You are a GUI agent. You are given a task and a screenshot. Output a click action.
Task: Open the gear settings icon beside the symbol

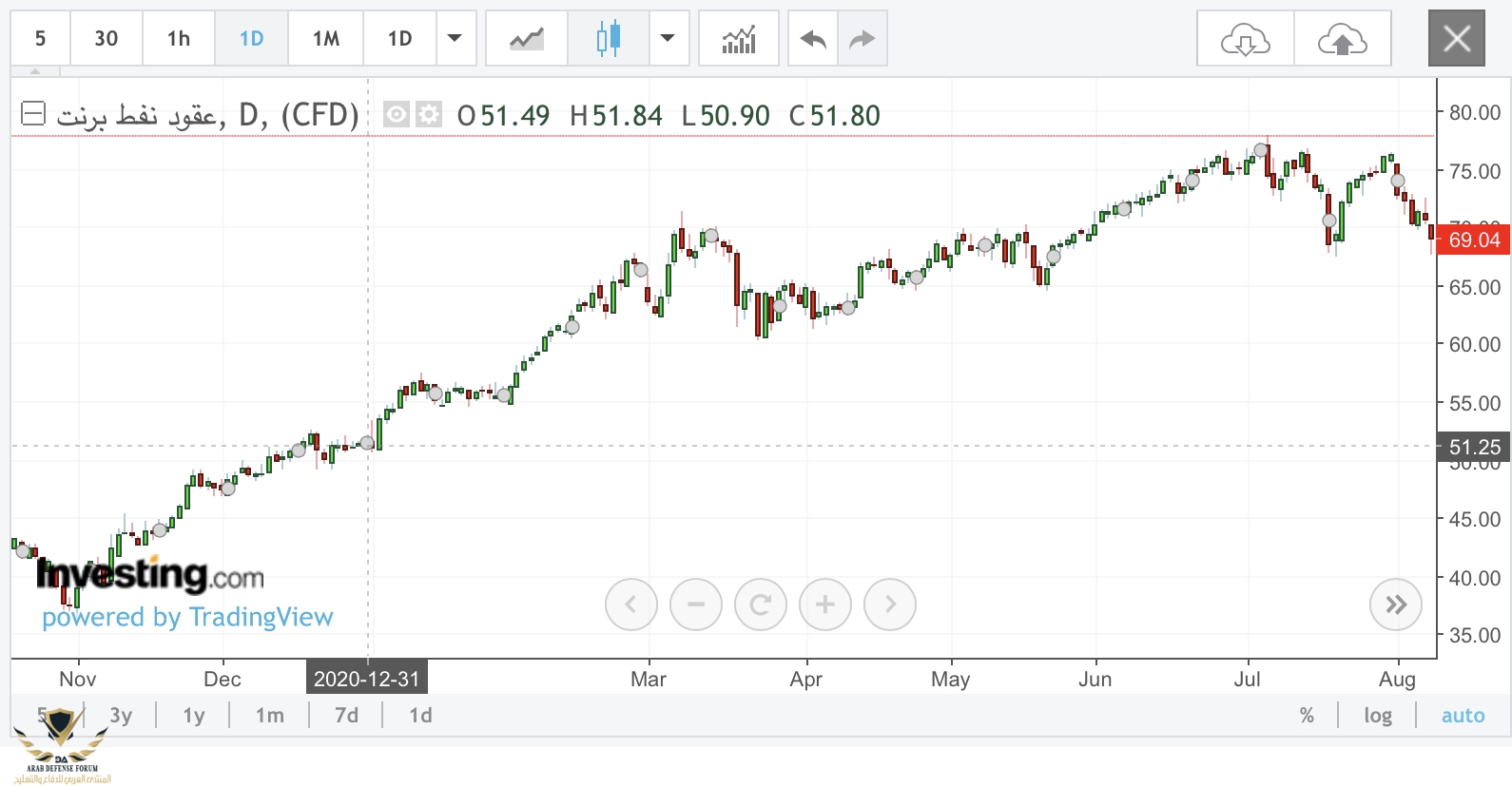coord(430,115)
